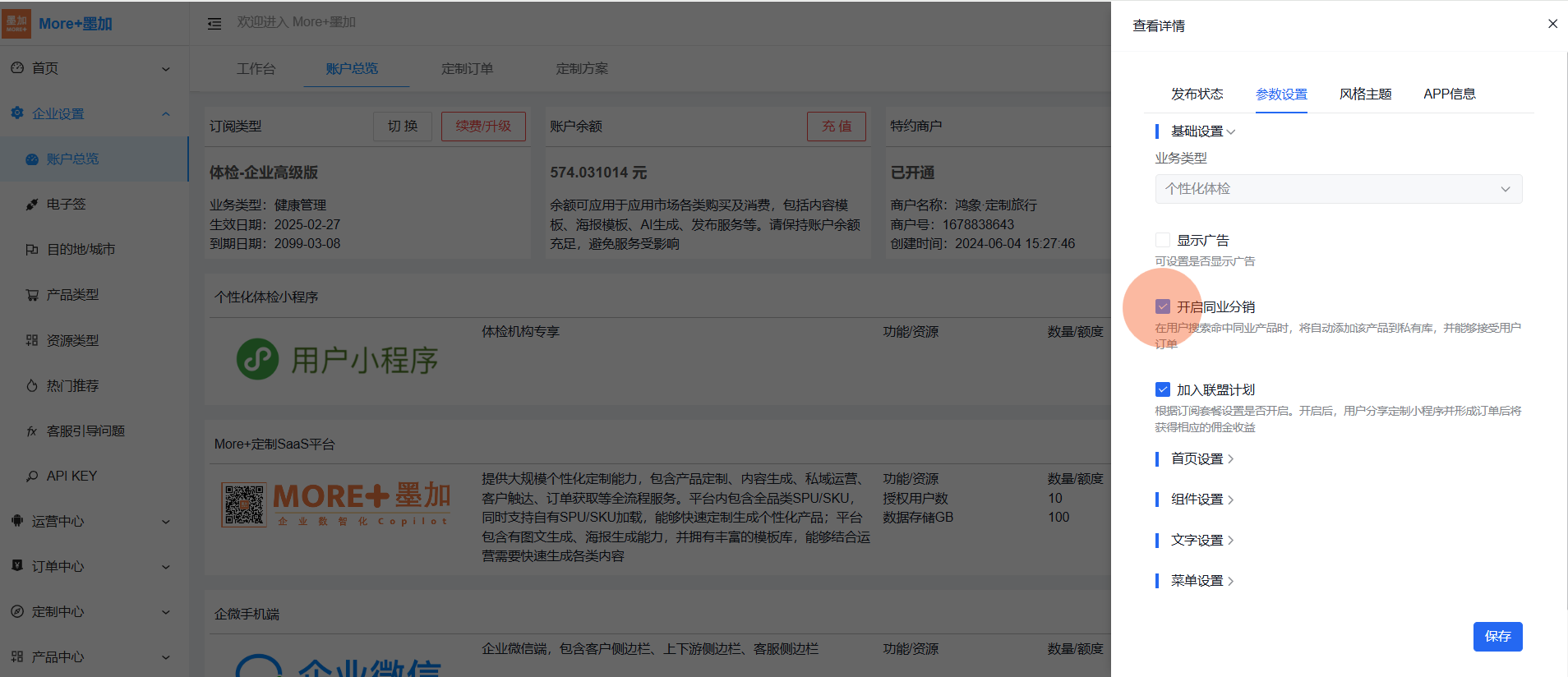Uncheck the 开启同业分销 checkbox
This screenshot has width=1568, height=677.
(x=1163, y=306)
